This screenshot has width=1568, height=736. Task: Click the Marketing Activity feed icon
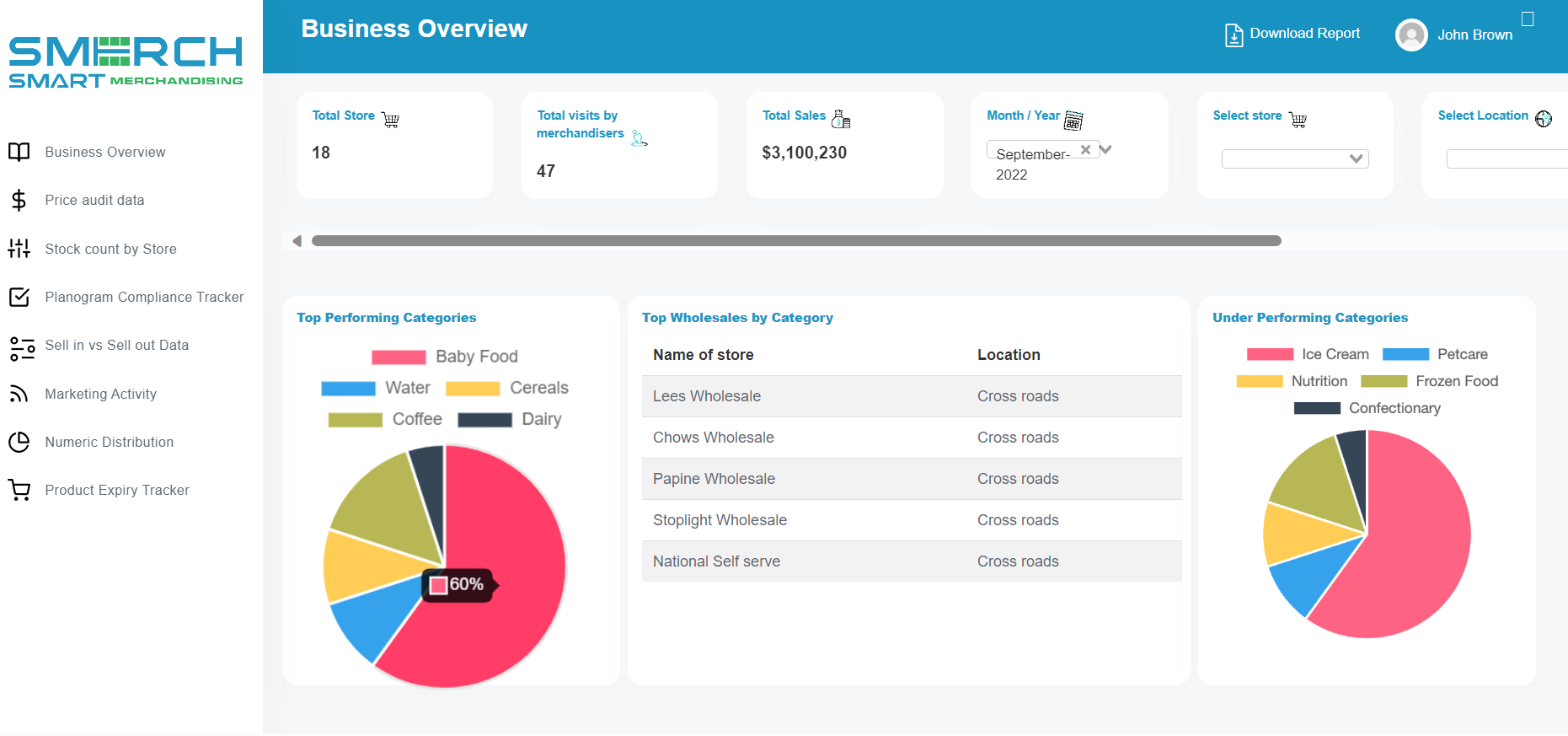click(19, 394)
